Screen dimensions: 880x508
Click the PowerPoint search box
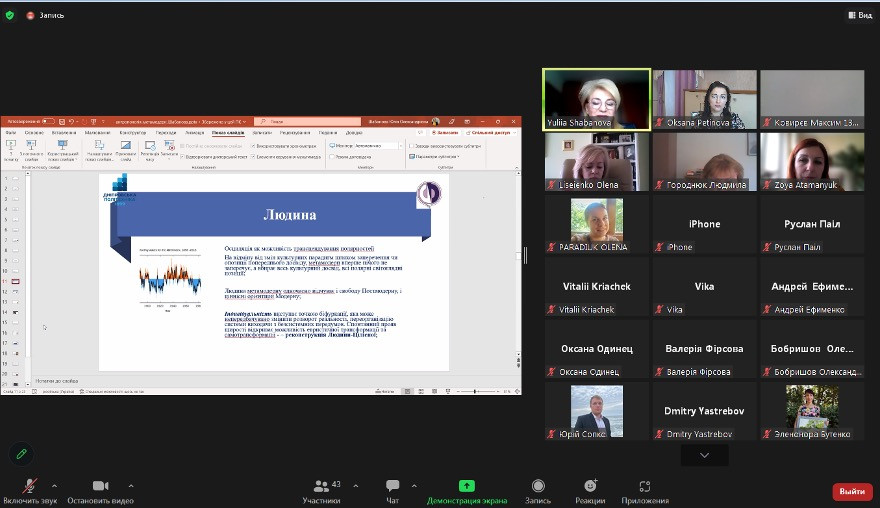click(x=308, y=121)
